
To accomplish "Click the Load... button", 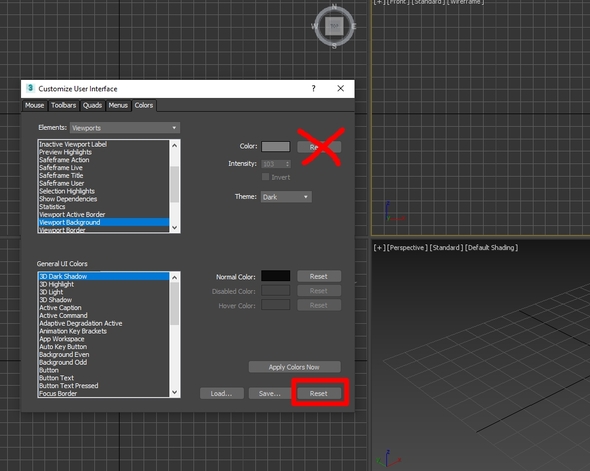I will [222, 393].
